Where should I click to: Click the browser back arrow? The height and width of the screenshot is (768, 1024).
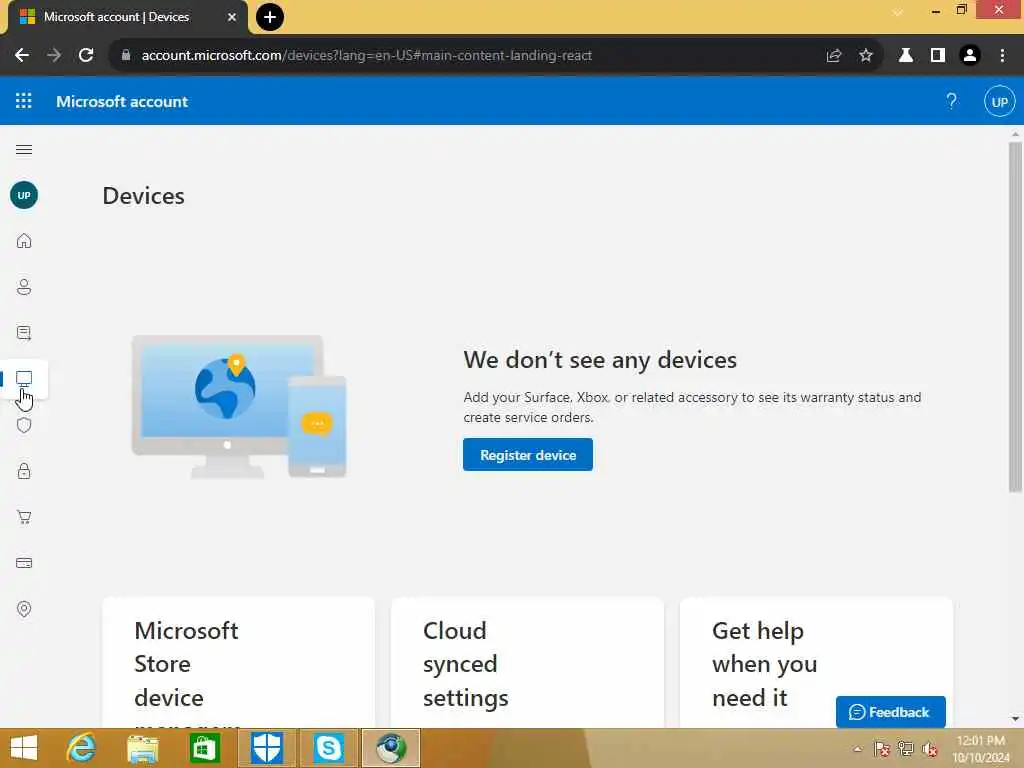[22, 56]
